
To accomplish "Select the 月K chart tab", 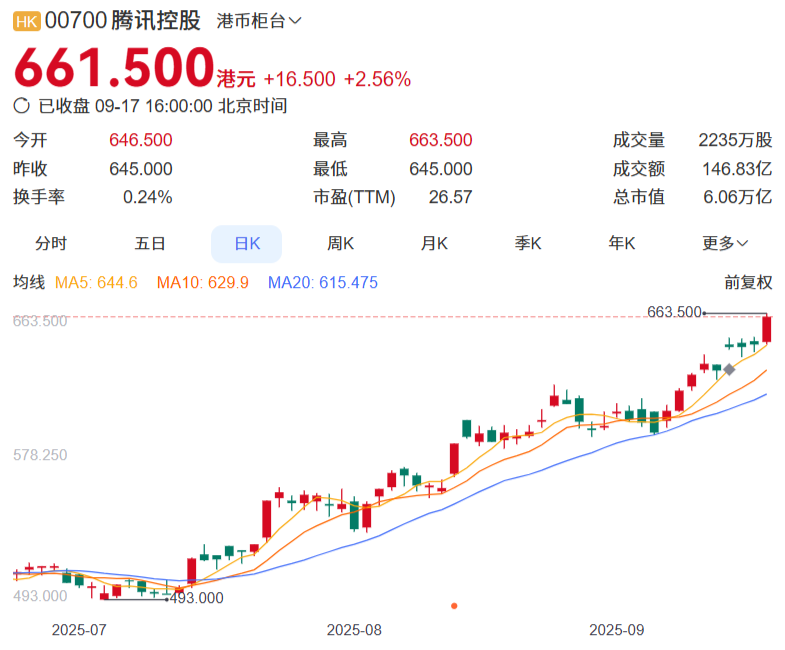I will [434, 243].
